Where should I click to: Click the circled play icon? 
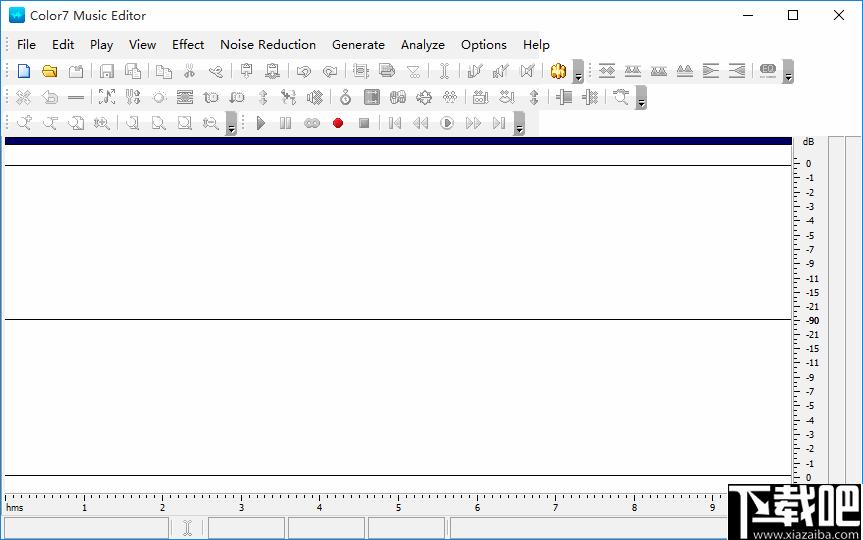(447, 123)
